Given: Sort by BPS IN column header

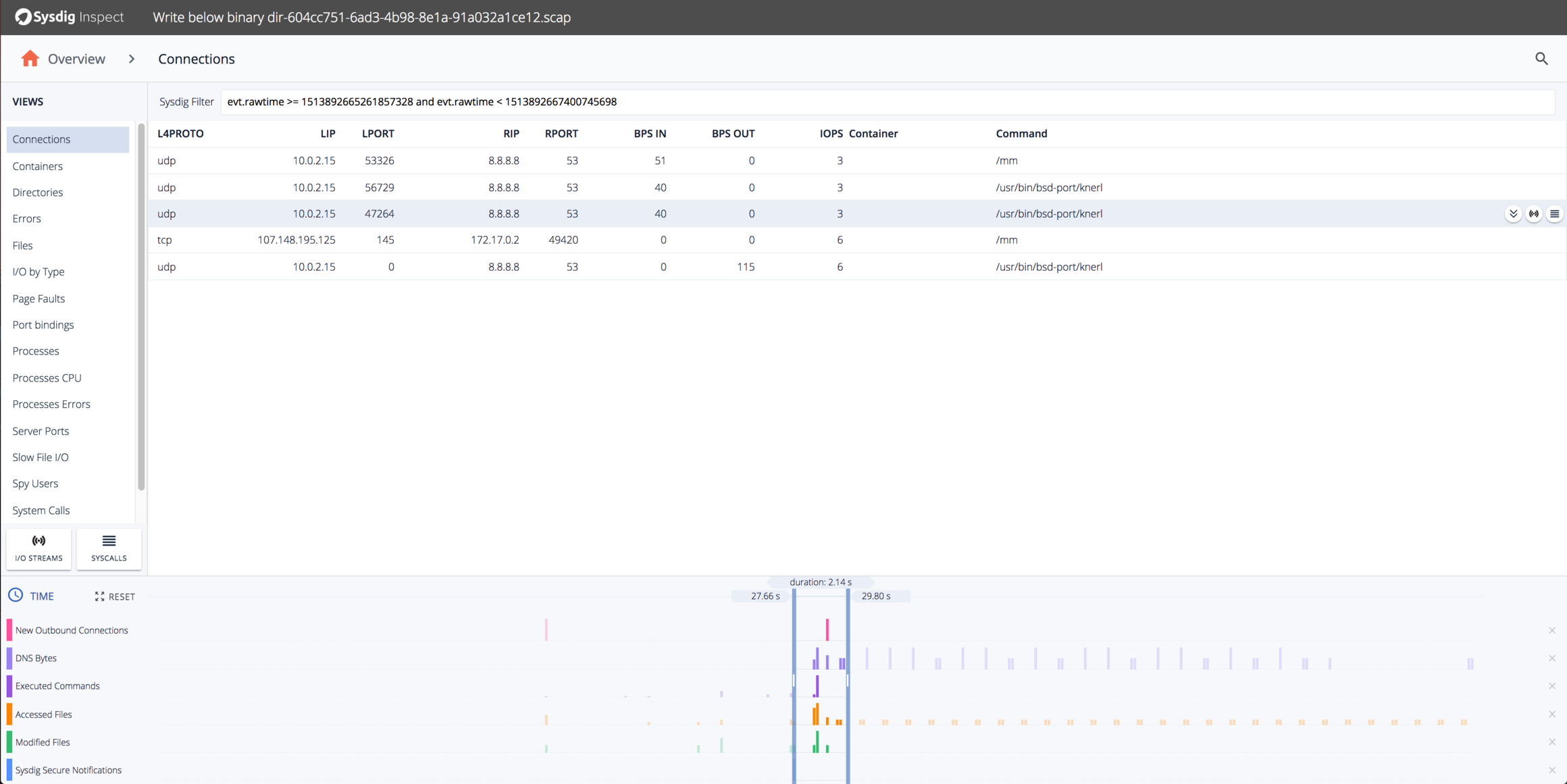Looking at the screenshot, I should 650,134.
